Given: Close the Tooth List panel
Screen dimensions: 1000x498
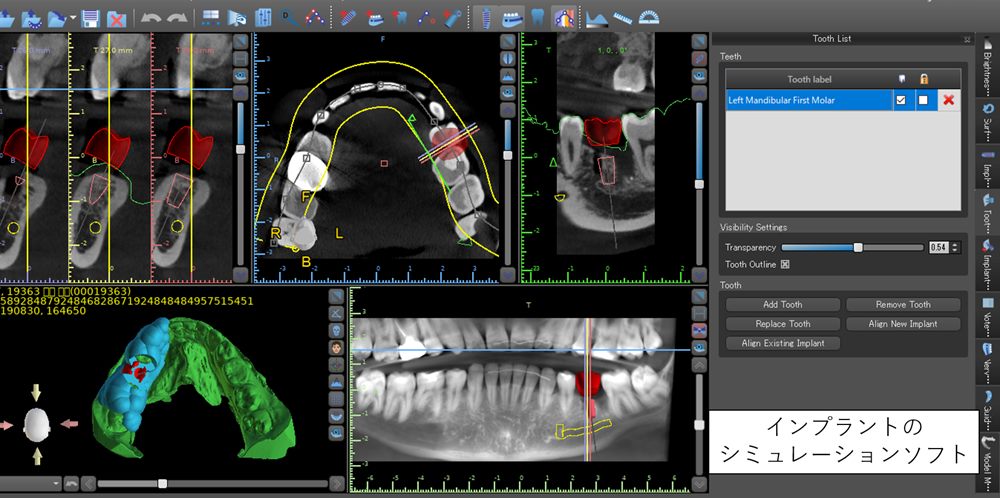Looking at the screenshot, I should [x=967, y=39].
